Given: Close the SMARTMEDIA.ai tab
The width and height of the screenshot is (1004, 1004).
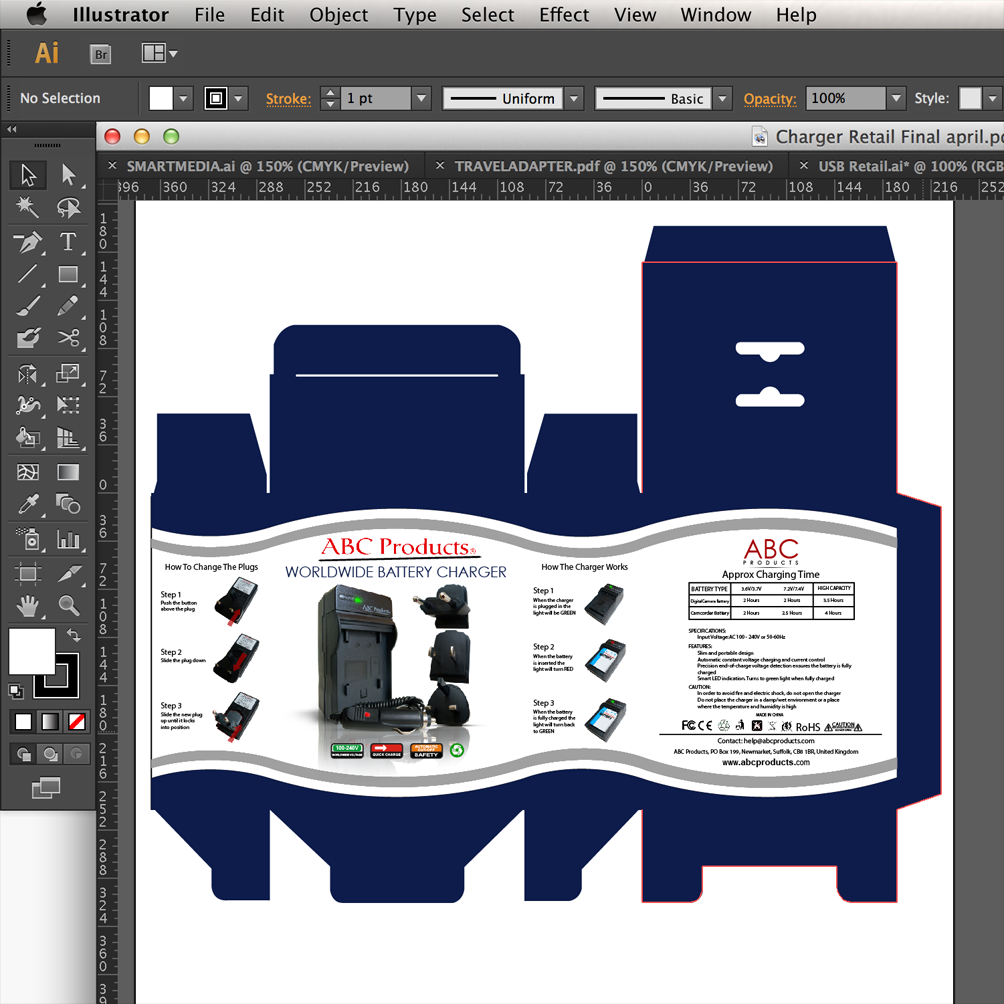Looking at the screenshot, I should click(x=112, y=166).
